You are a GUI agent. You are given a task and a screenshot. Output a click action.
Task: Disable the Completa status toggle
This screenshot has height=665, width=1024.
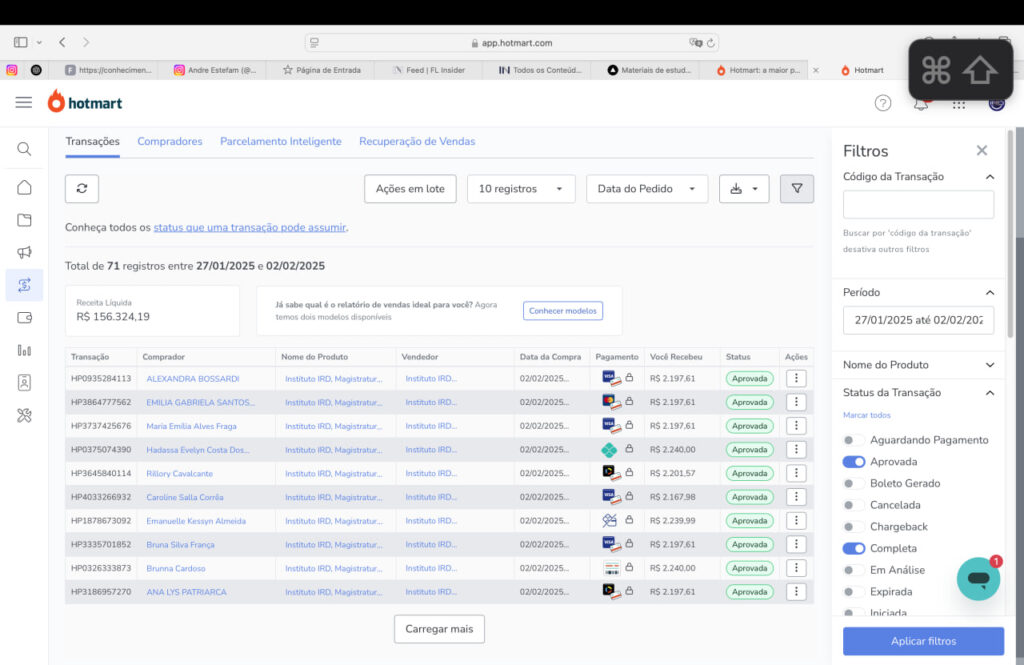click(x=854, y=549)
